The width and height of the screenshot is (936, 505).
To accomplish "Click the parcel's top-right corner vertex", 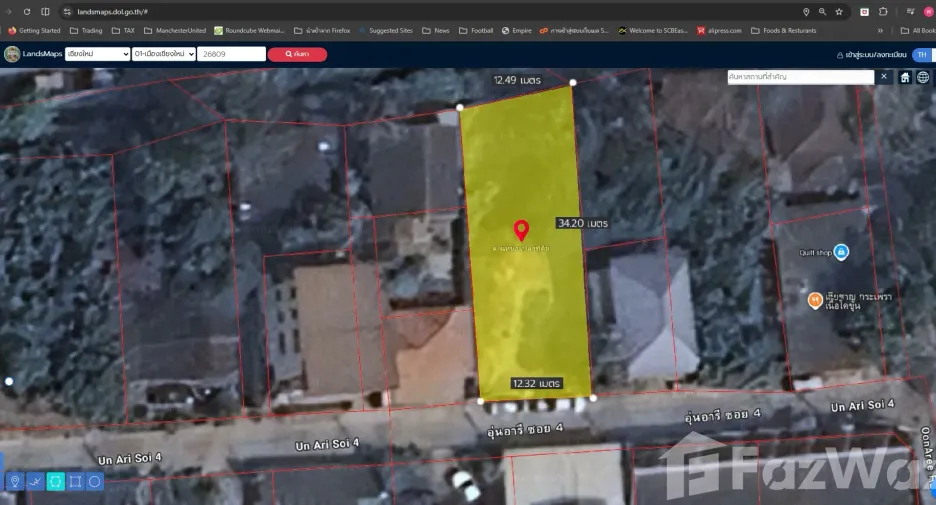I will (573, 82).
